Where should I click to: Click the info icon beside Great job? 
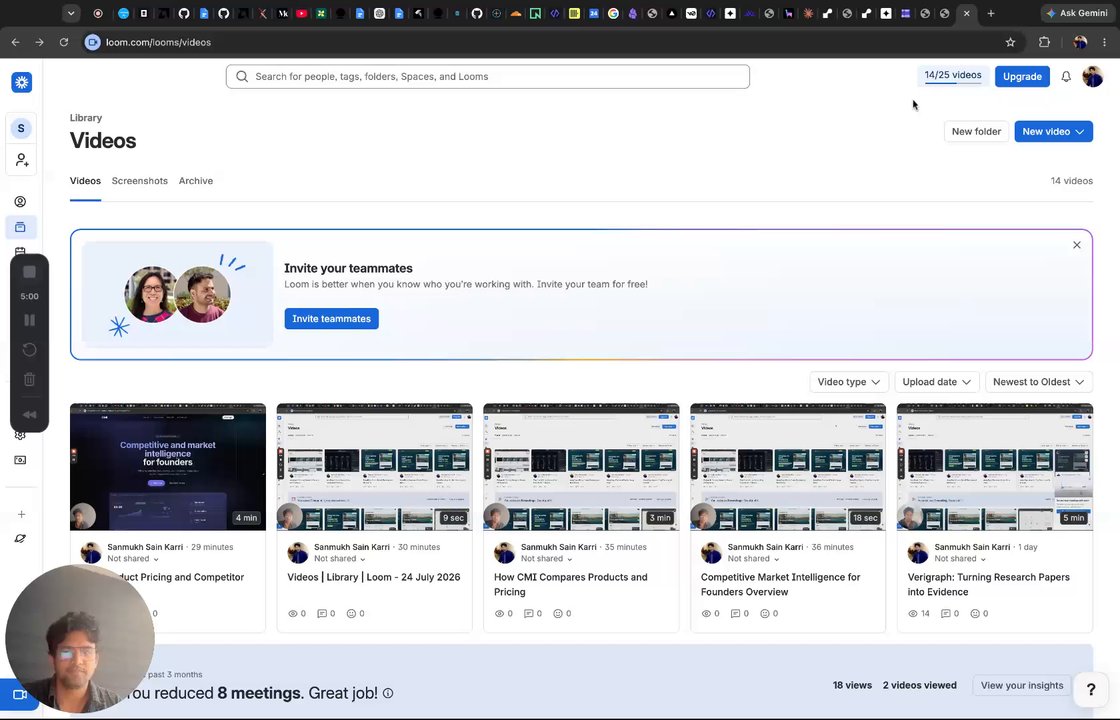388,693
